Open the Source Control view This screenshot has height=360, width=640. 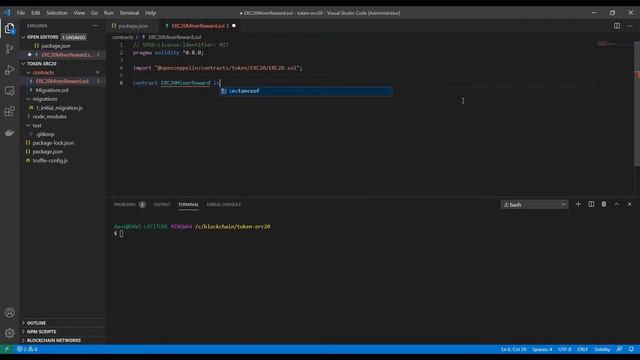pos(9,49)
